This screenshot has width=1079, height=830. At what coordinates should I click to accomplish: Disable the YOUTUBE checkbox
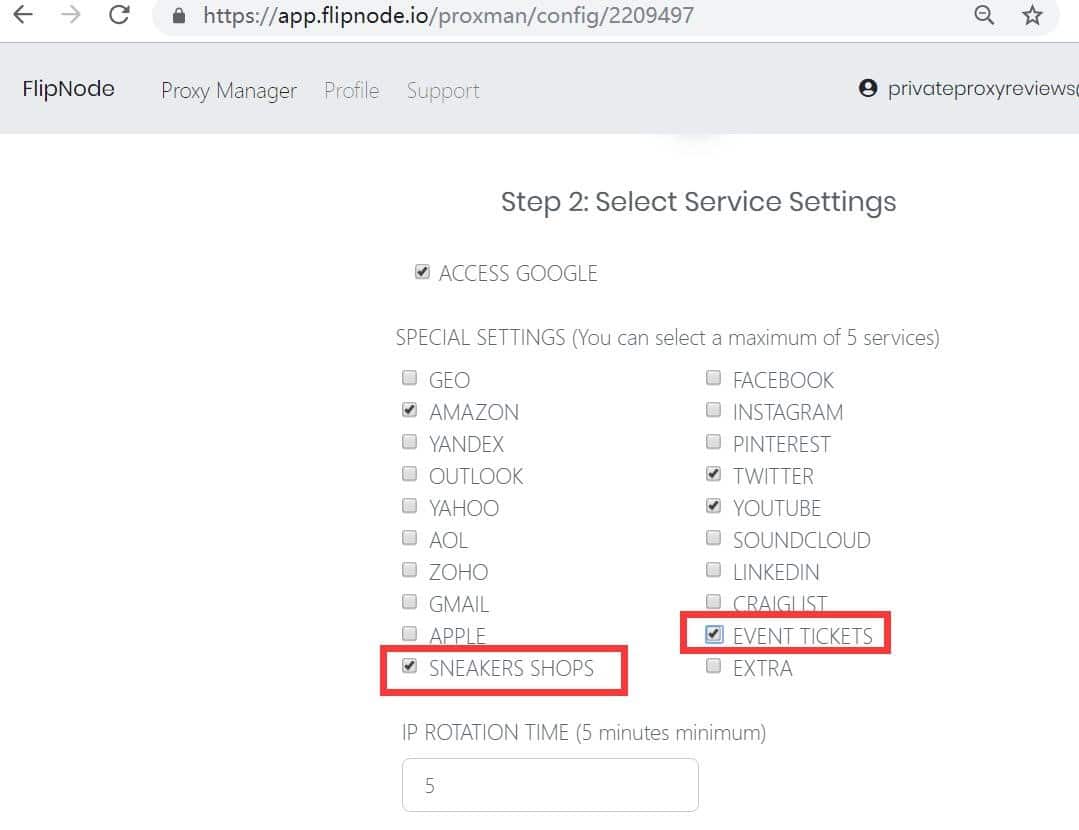pos(714,506)
